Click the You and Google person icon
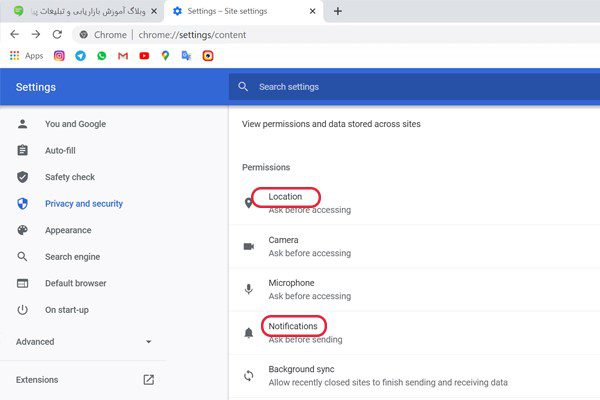The width and height of the screenshot is (600, 400). (23, 124)
